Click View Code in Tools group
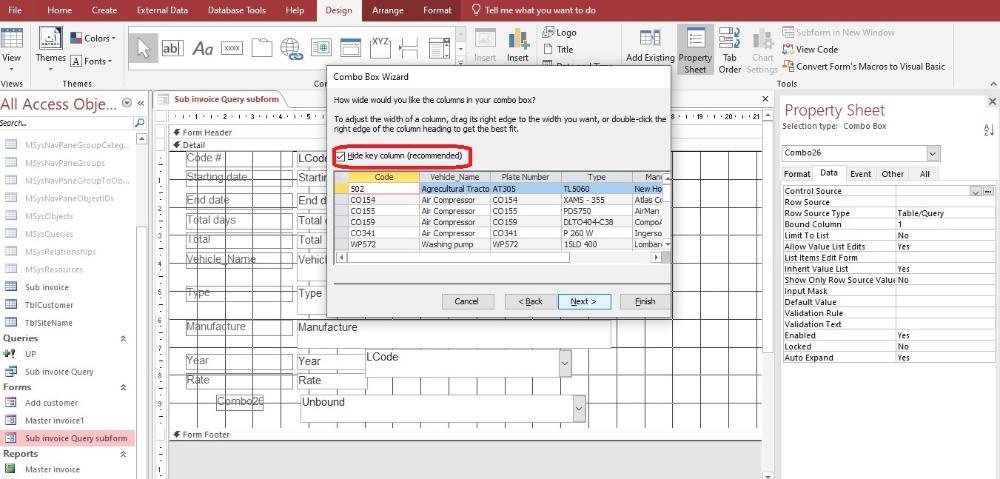This screenshot has width=1000, height=479. (x=809, y=49)
